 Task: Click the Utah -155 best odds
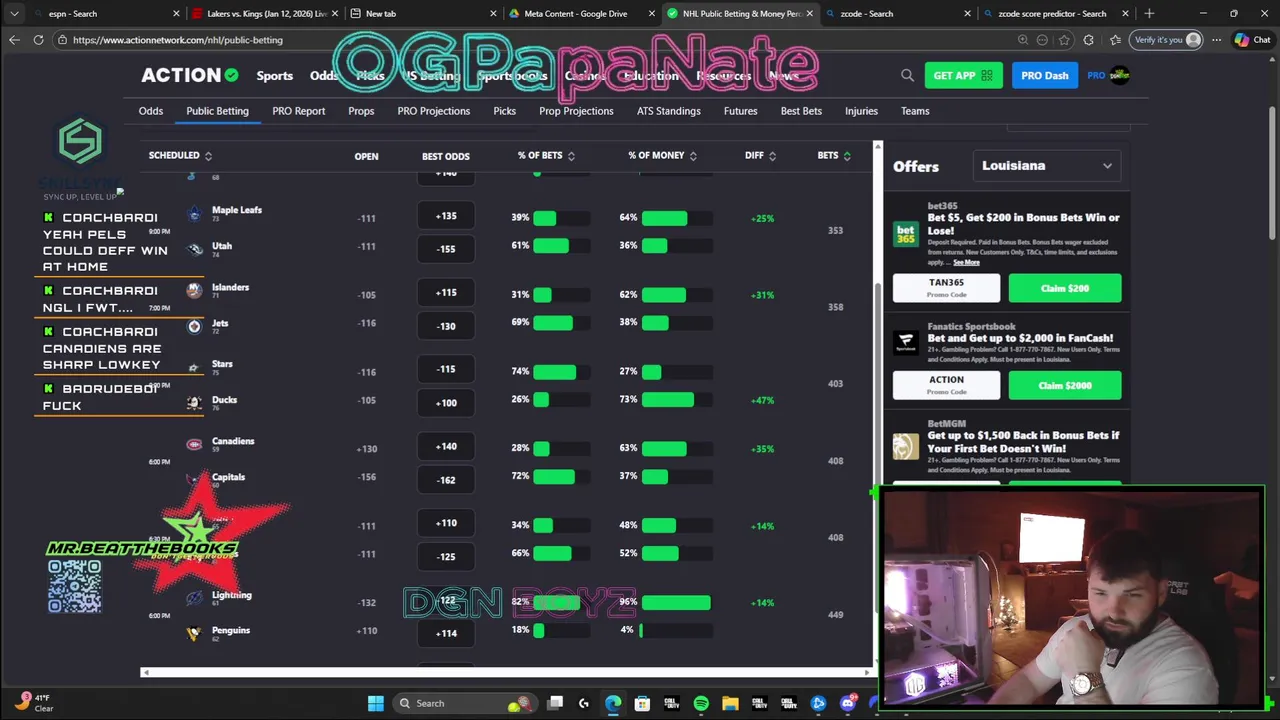446,249
